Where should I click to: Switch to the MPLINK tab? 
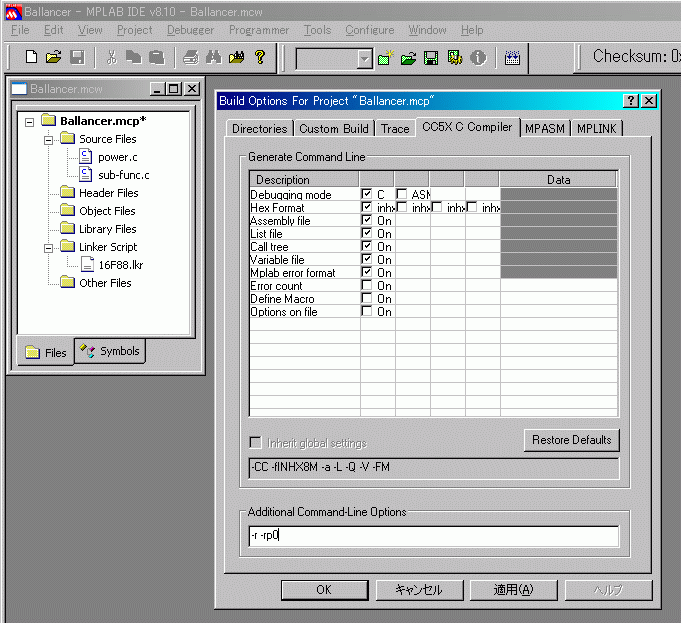point(596,129)
